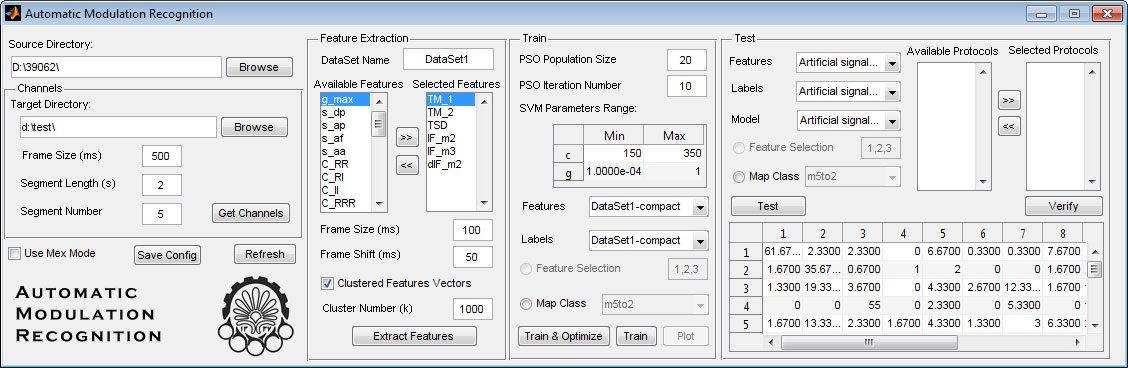
Task: Click the Verify button
Action: click(1063, 206)
